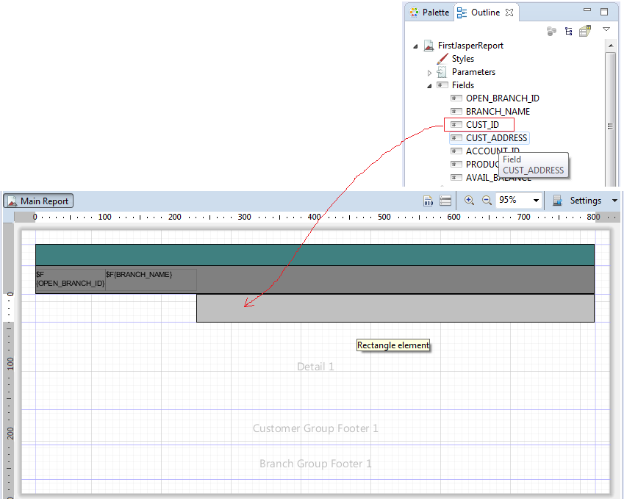
Task: Open the Settings dropdown arrow
Action: point(615,201)
